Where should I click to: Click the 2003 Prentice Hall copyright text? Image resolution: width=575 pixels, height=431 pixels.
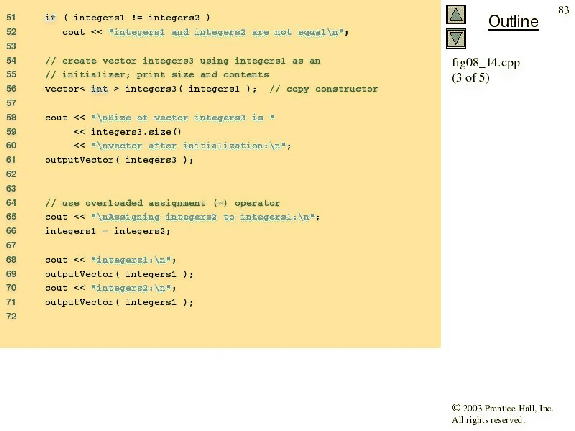(502, 408)
